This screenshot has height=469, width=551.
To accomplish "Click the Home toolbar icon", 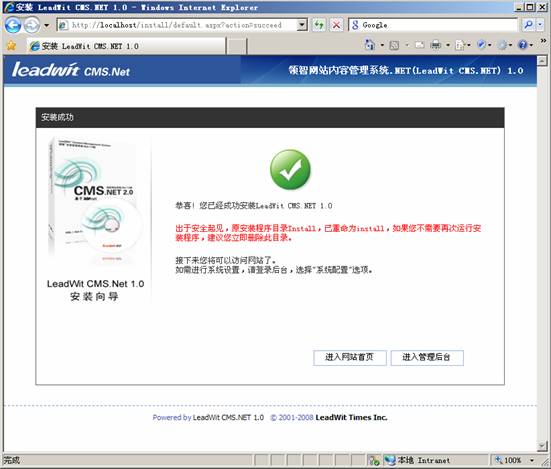I will tap(369, 45).
